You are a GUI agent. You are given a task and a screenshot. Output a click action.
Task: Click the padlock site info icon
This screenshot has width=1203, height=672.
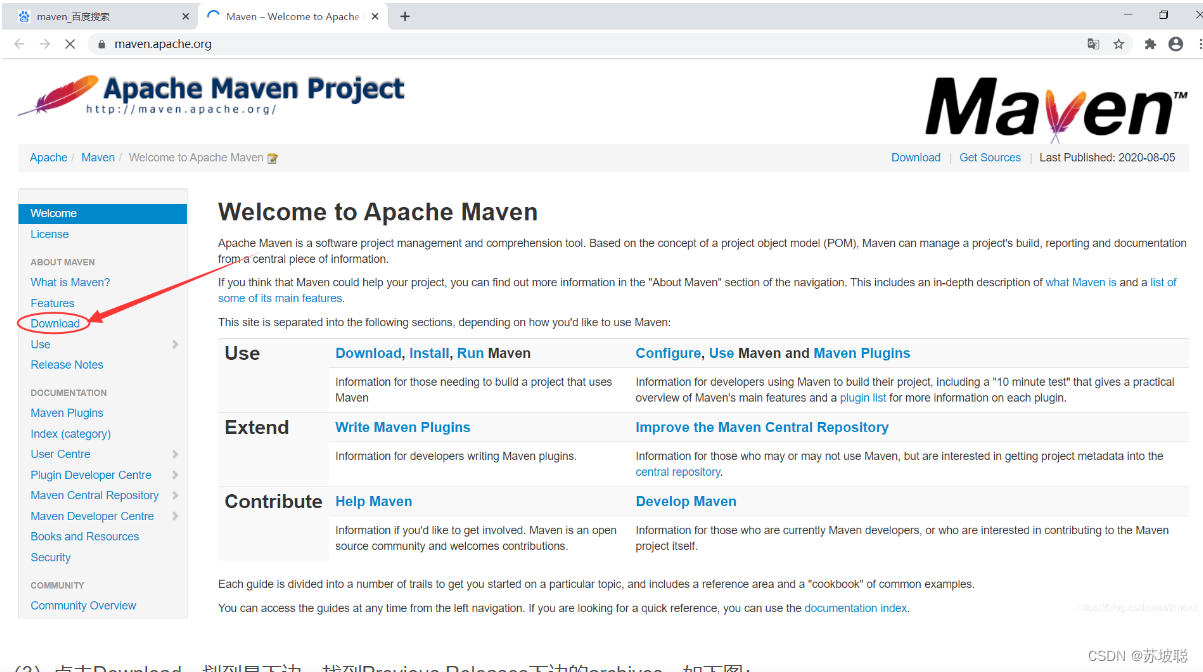click(100, 44)
